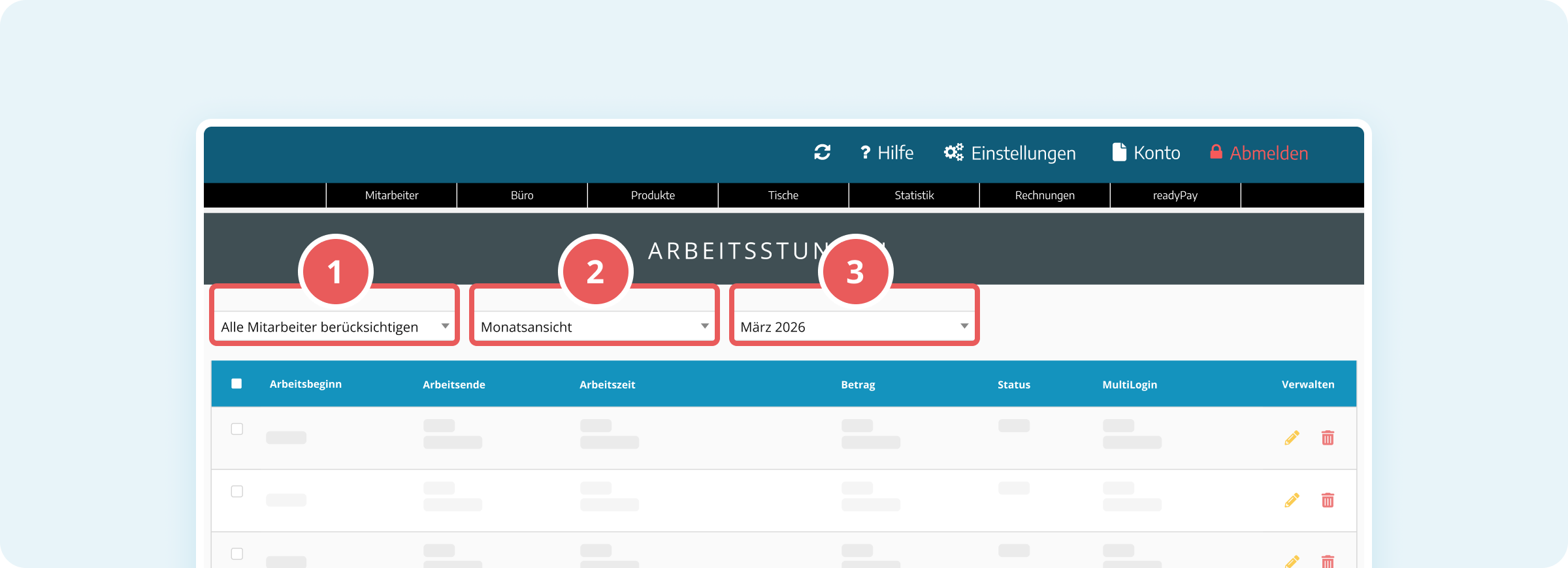Open Hilfe question mark icon
Viewport: 1568px width, 568px height.
[865, 152]
